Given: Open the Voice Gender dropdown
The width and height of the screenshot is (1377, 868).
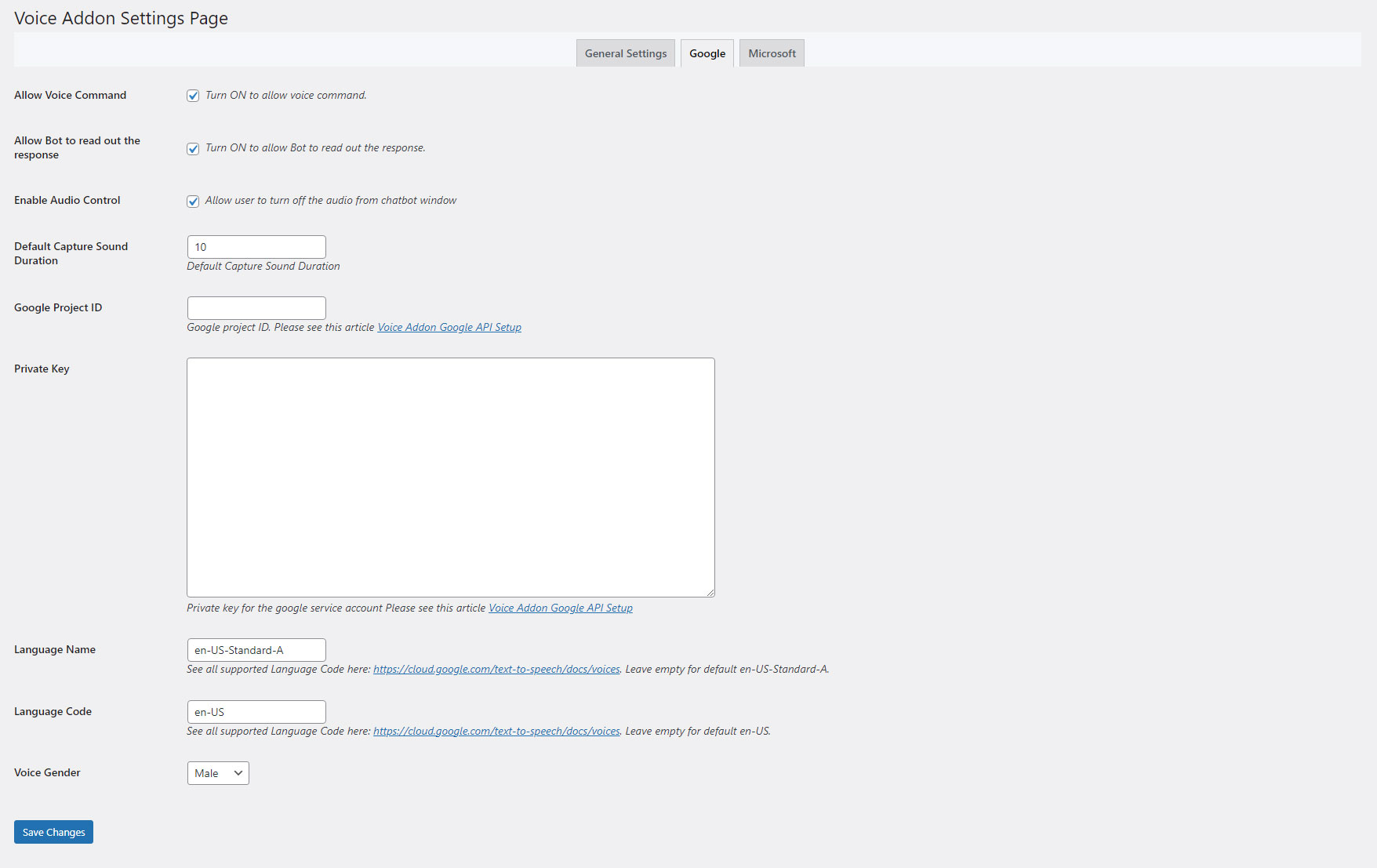Looking at the screenshot, I should click(x=218, y=773).
